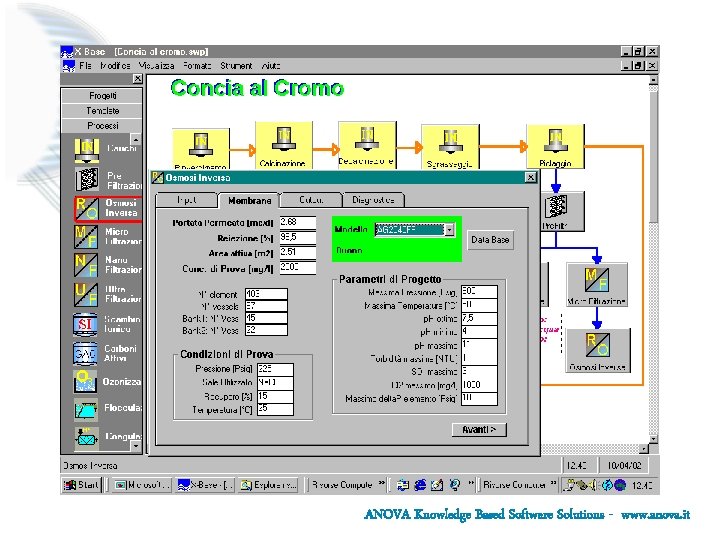The width and height of the screenshot is (720, 540).
Task: Switch to the Membrane tab
Action: 249,200
